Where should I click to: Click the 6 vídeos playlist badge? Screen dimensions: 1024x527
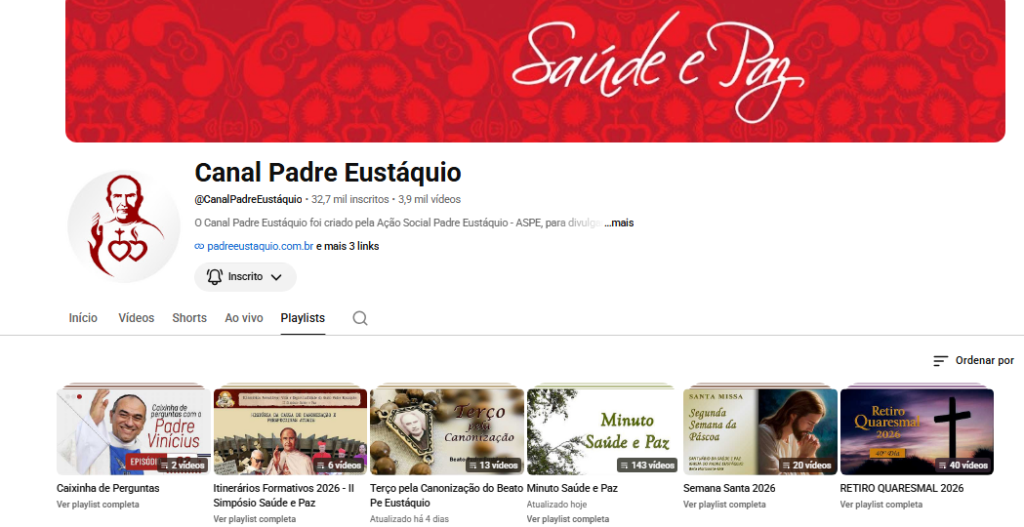[x=338, y=465]
